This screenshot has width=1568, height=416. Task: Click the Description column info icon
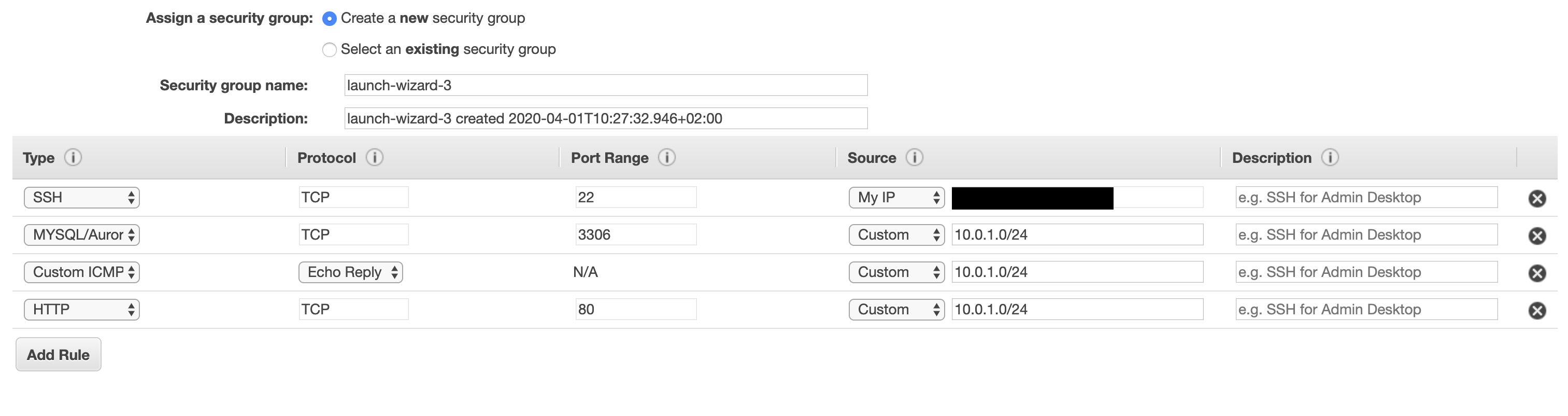(x=1330, y=158)
